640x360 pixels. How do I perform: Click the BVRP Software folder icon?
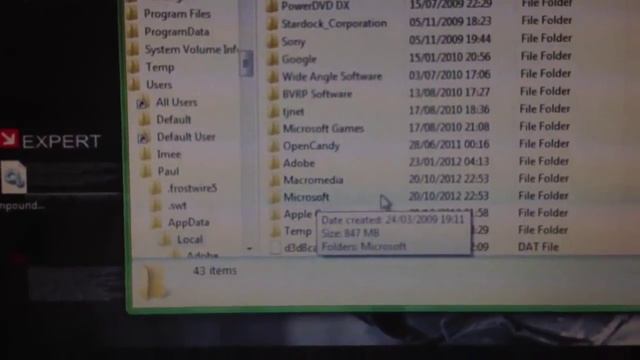coord(273,94)
